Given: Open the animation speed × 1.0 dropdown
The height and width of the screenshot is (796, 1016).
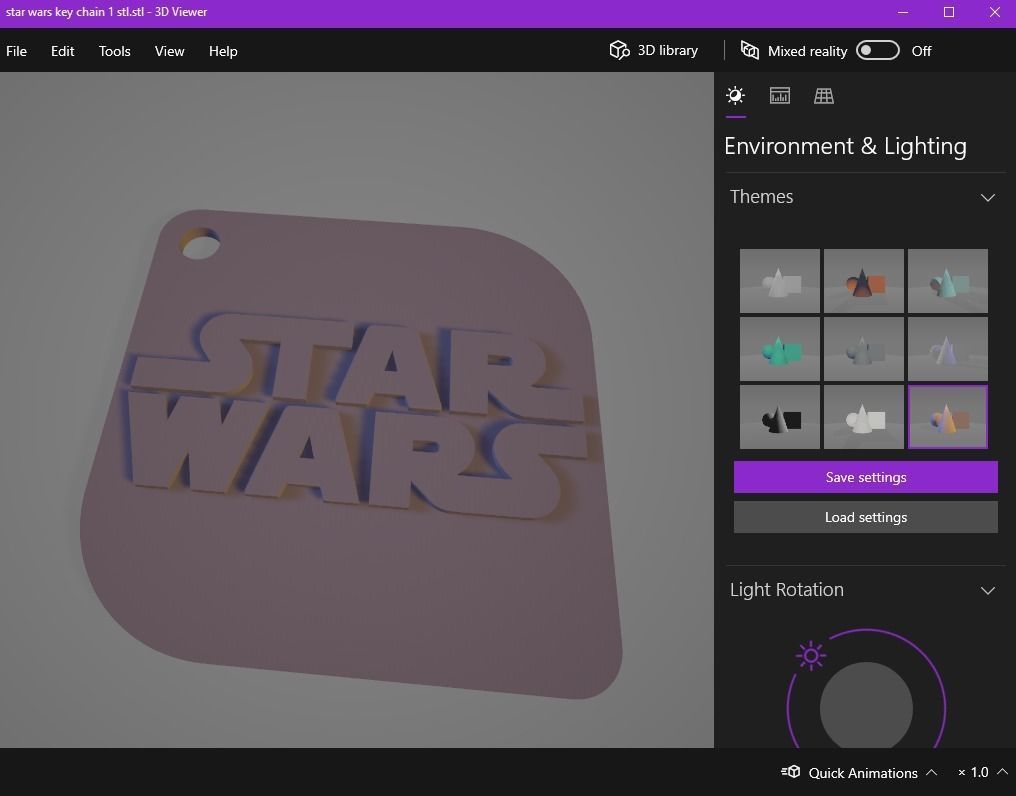Looking at the screenshot, I should (982, 772).
